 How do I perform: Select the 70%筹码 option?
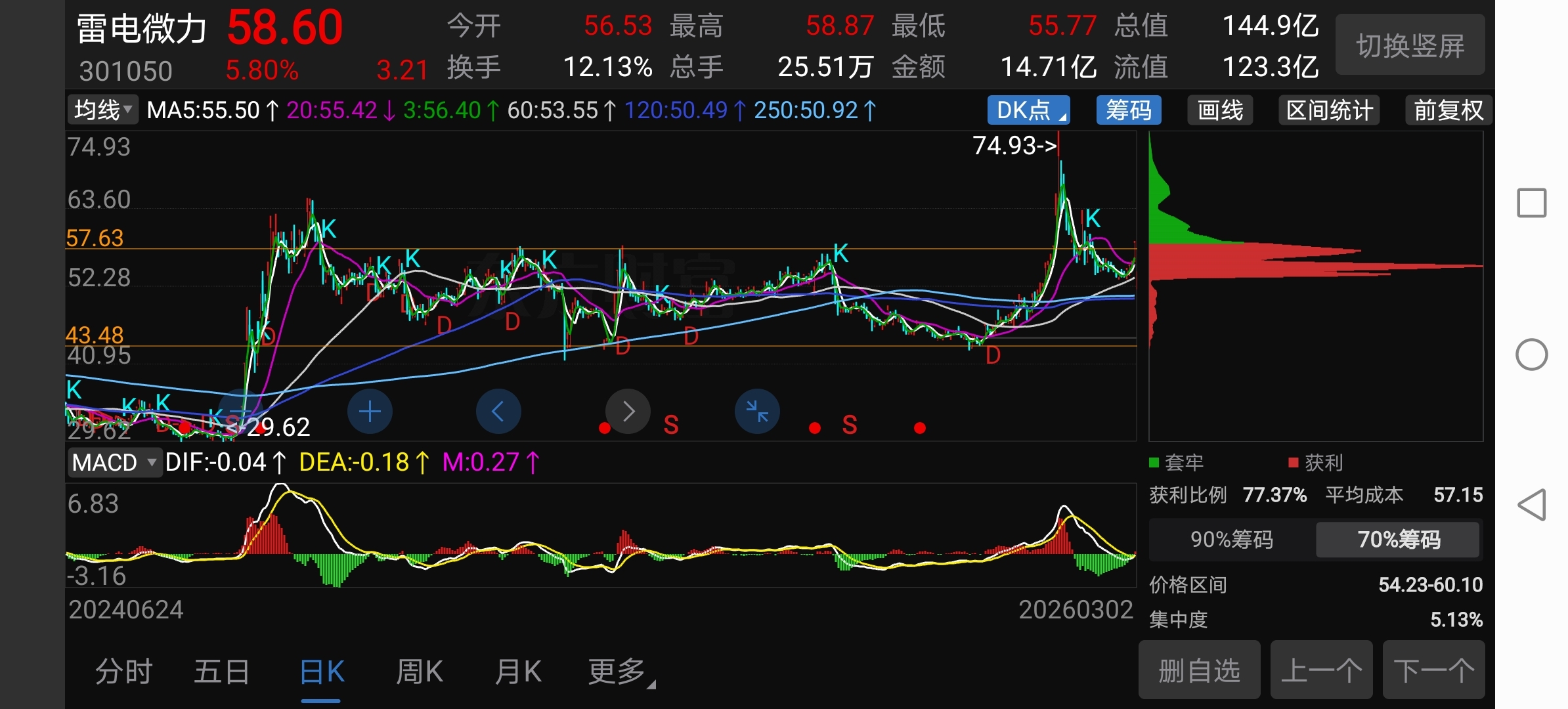point(1398,540)
